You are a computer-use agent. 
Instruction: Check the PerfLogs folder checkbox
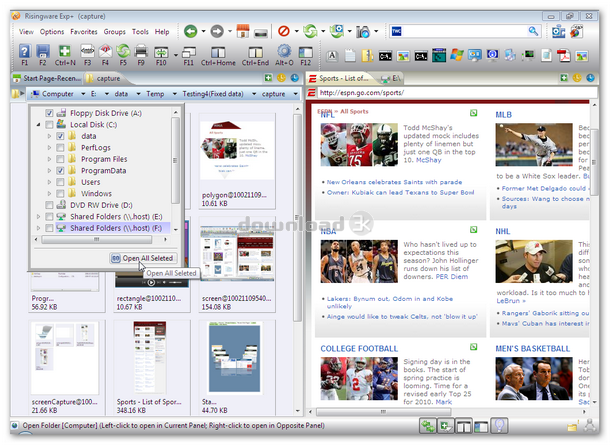click(x=59, y=147)
